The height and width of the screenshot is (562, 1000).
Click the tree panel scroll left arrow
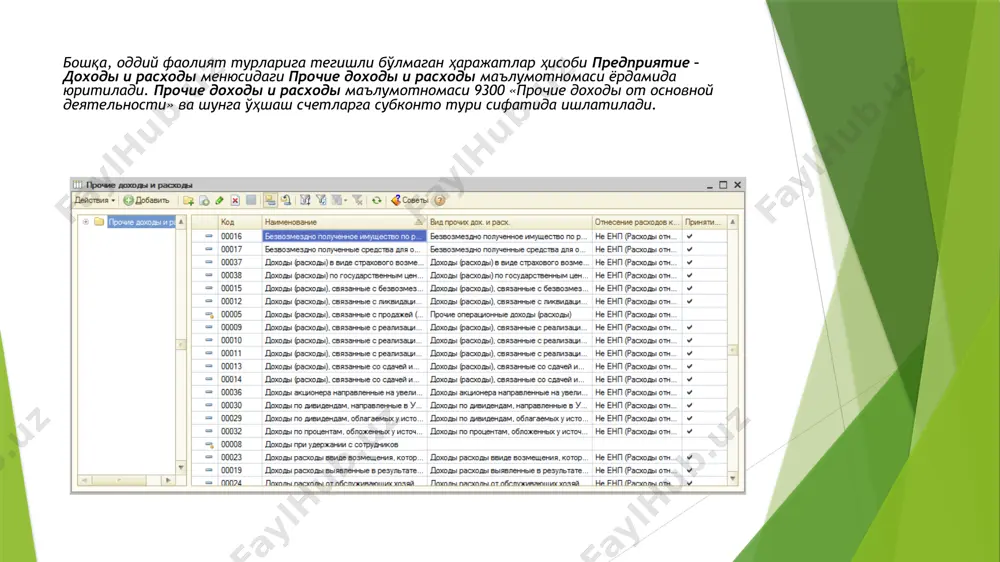click(85, 480)
